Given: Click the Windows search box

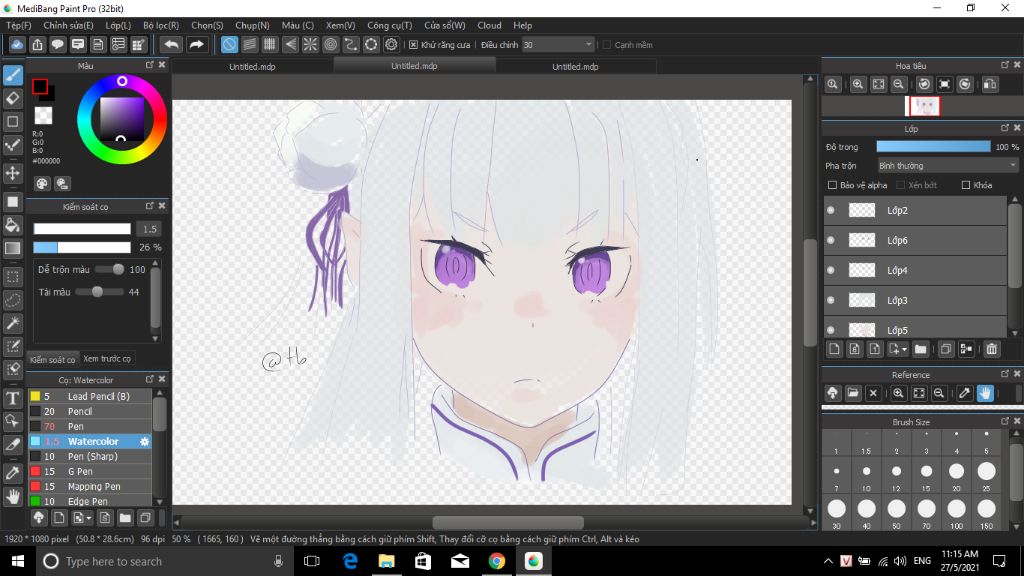Looking at the screenshot, I should (x=163, y=562).
